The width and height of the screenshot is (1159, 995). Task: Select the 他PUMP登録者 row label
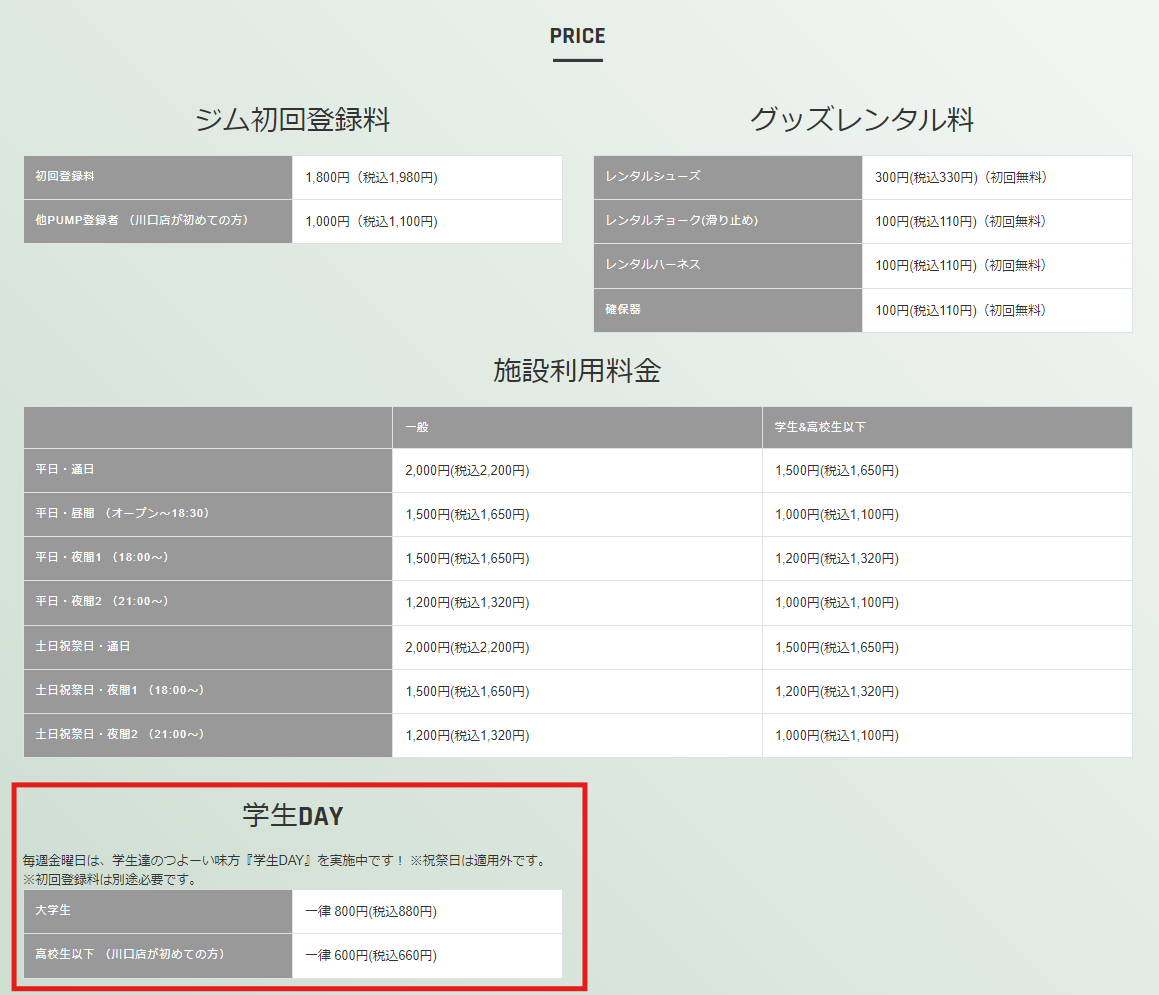141,221
